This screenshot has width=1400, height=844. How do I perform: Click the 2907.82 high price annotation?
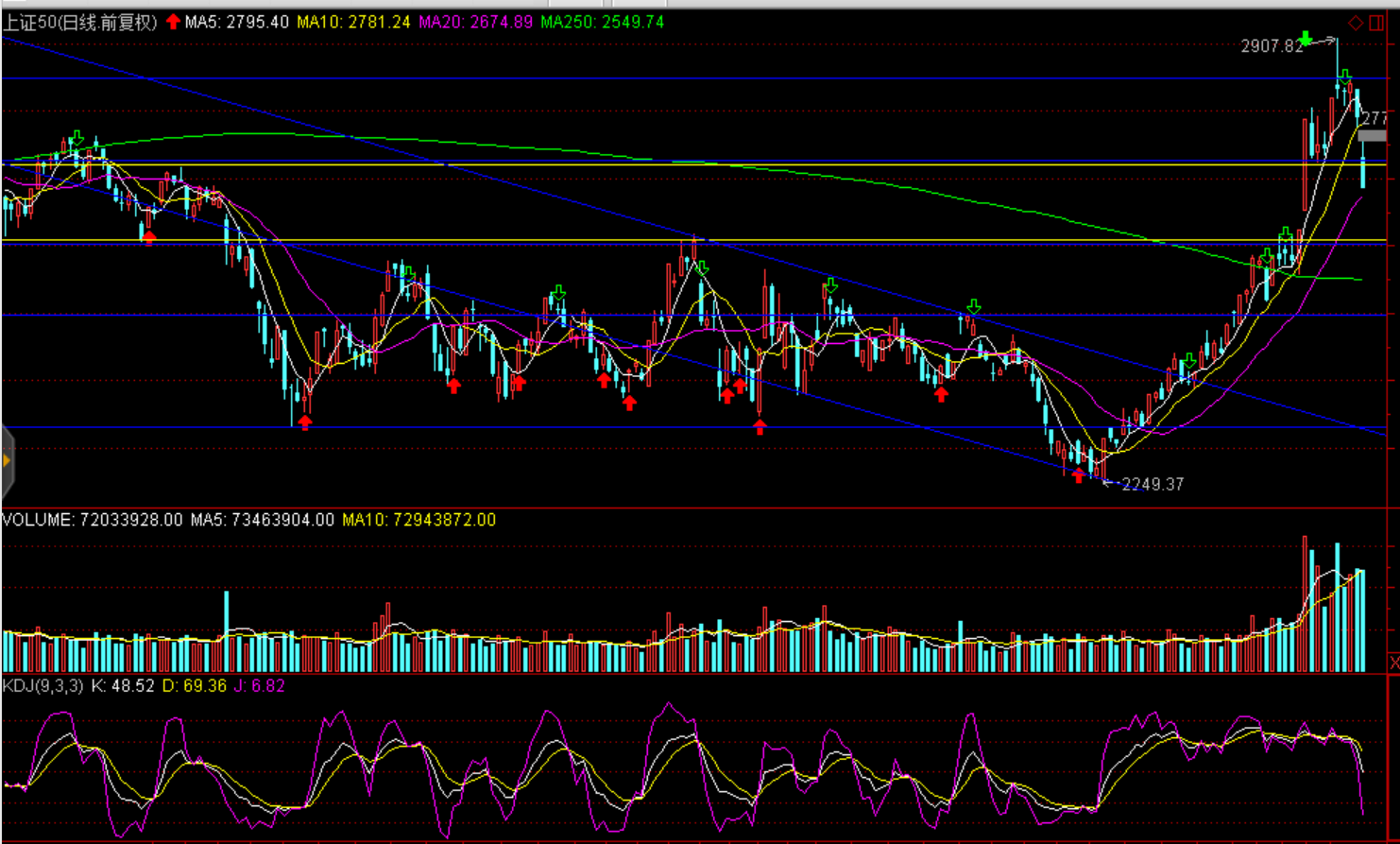click(x=1272, y=46)
